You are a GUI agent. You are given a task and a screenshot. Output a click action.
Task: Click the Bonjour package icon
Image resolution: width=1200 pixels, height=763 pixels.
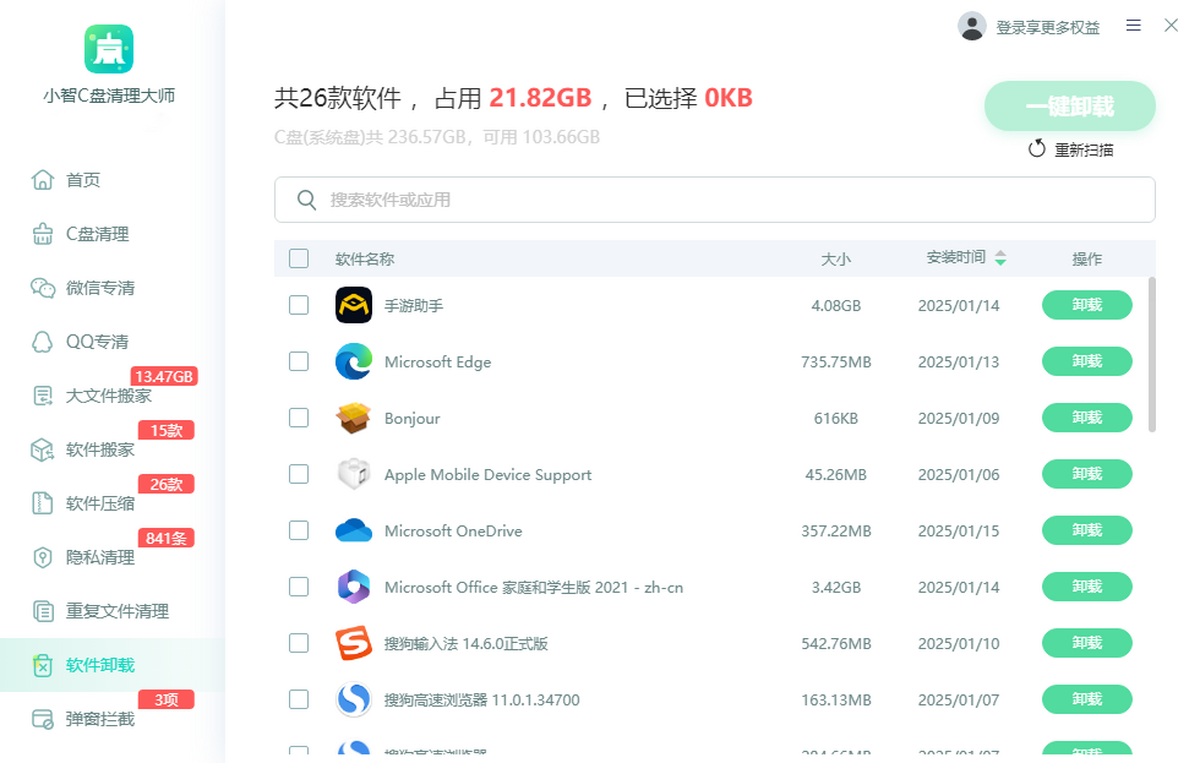[354, 418]
